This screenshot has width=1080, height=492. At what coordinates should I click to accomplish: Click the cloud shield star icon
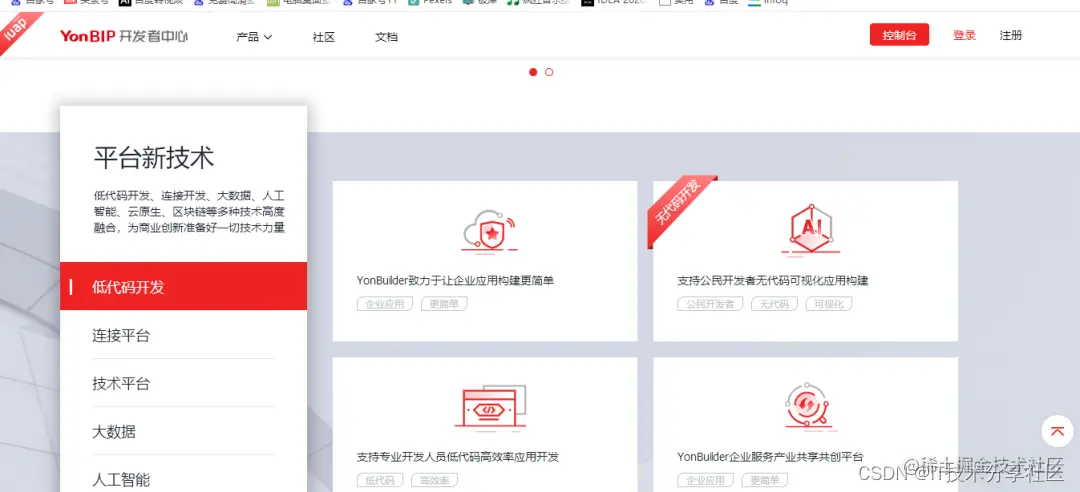click(489, 232)
